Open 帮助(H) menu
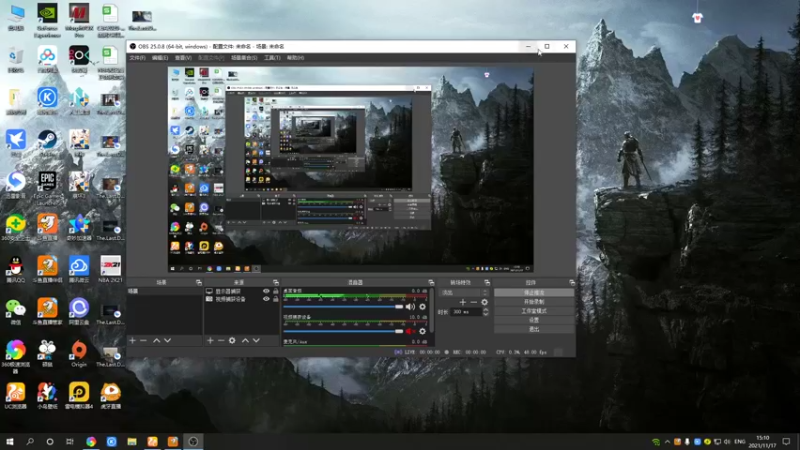This screenshot has width=800, height=450. (x=295, y=58)
